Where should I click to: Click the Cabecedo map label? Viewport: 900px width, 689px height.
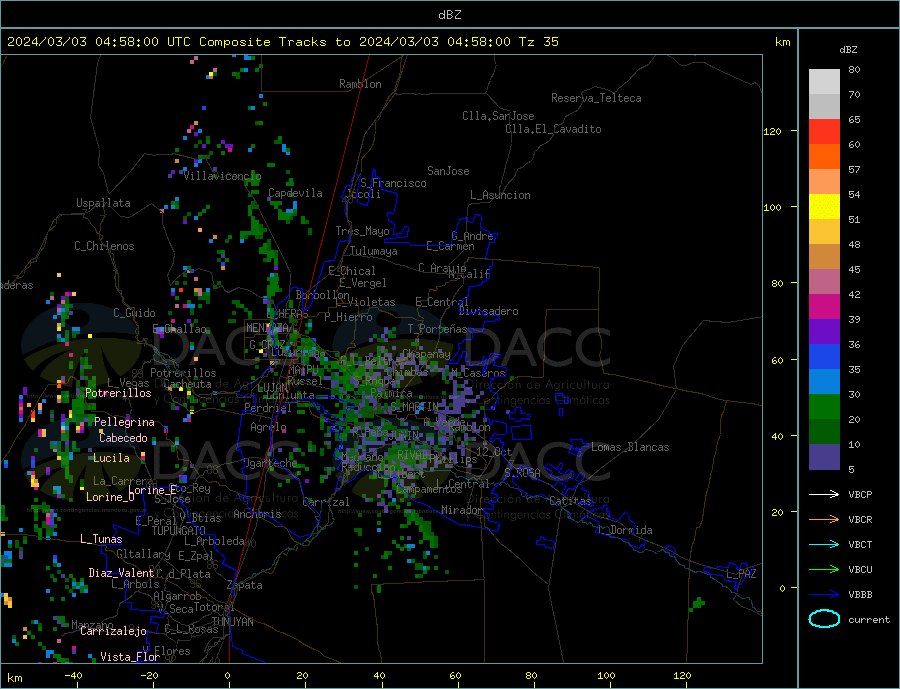click(x=123, y=438)
